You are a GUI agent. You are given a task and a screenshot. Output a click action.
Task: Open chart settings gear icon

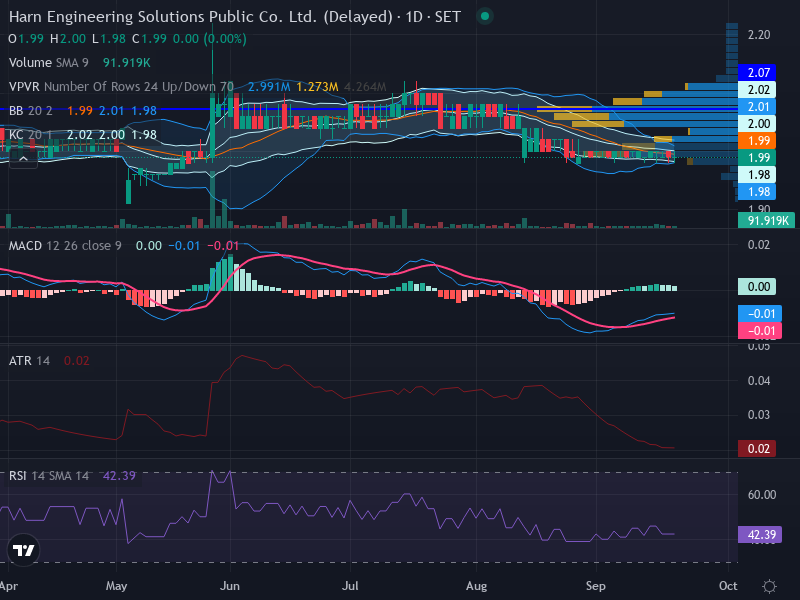769,586
